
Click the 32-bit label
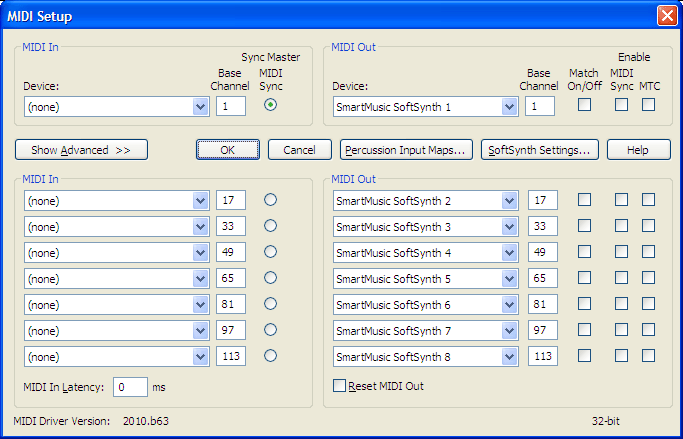point(605,421)
